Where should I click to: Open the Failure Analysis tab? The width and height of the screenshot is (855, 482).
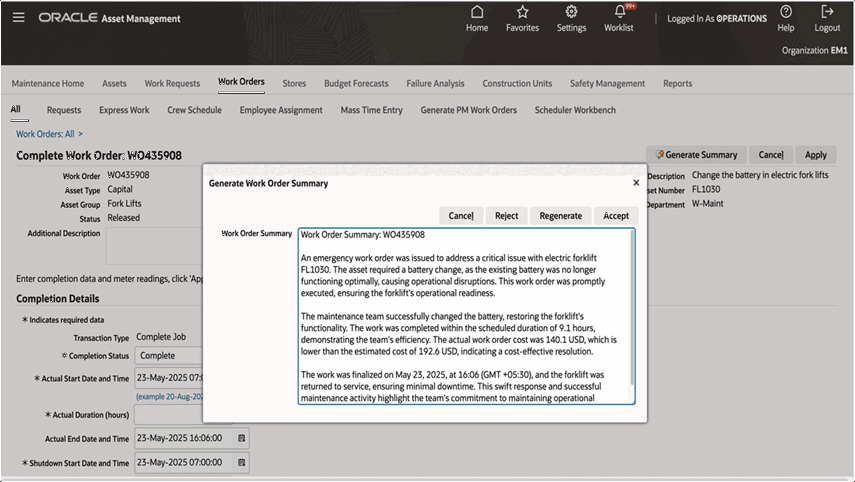pos(435,83)
